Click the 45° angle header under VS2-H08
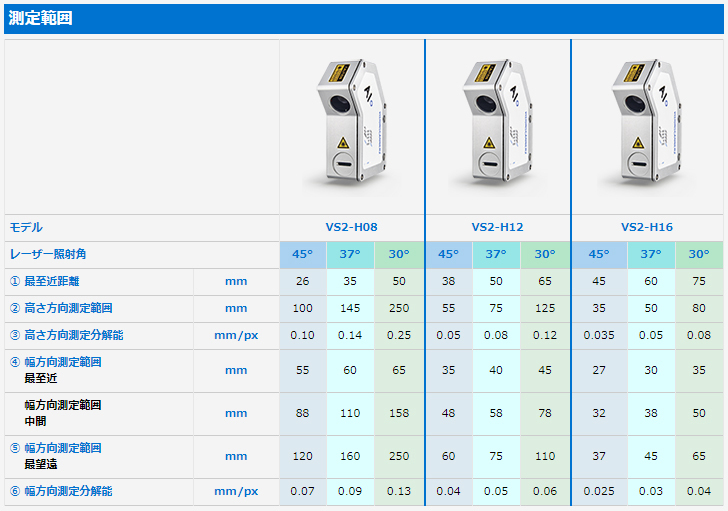Viewport: 728px width, 511px height. coord(302,254)
